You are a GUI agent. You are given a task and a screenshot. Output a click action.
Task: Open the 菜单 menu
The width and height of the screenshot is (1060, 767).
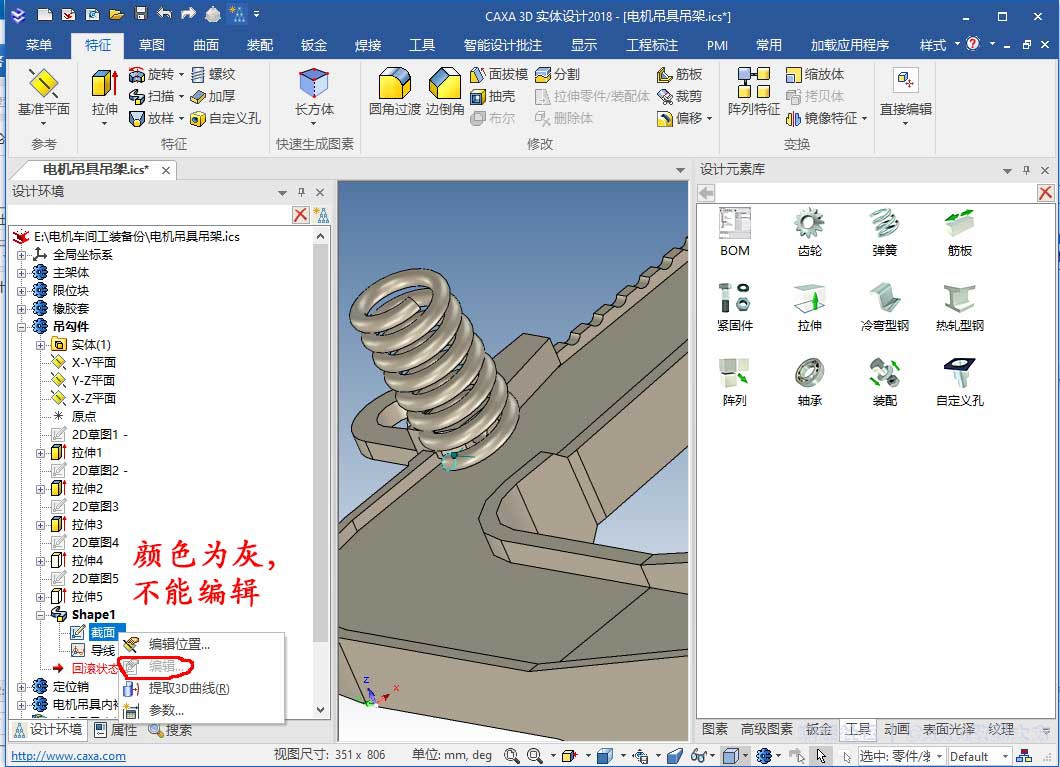39,45
